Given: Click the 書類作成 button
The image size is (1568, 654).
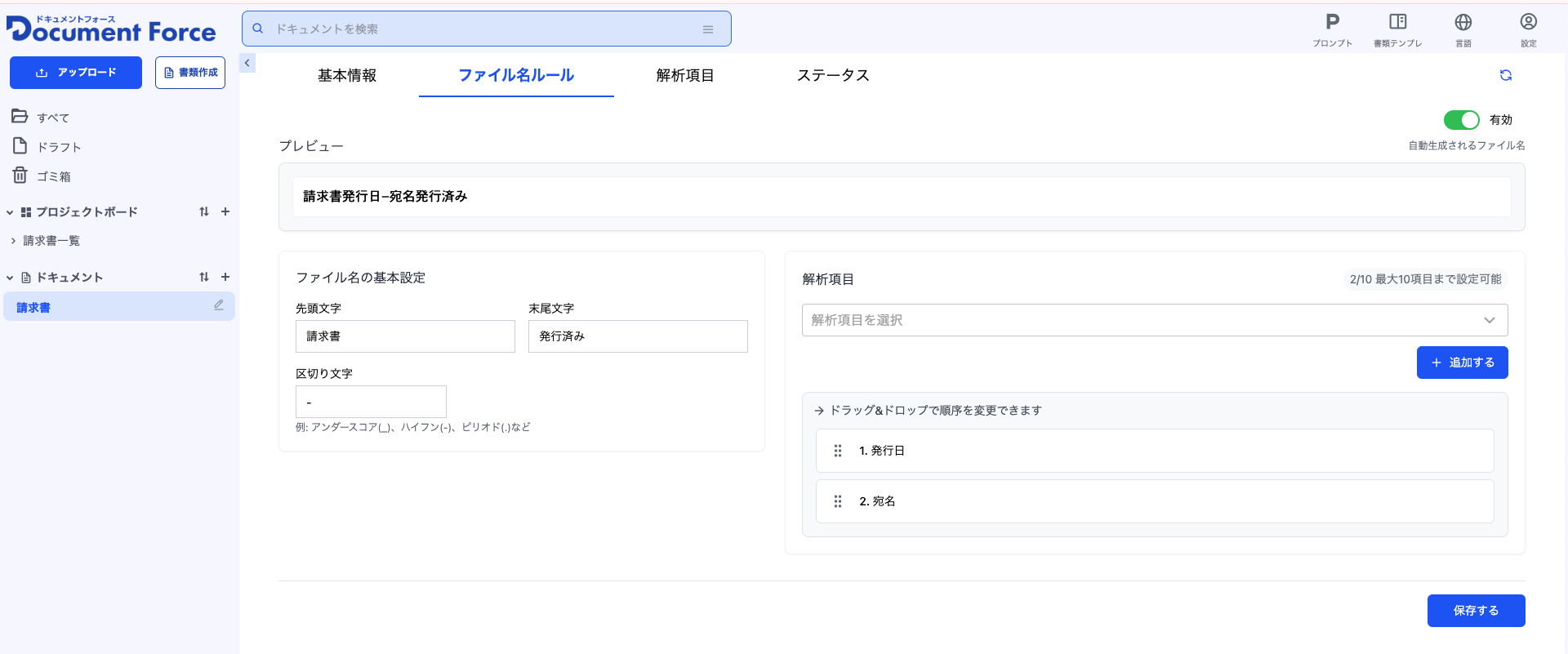Looking at the screenshot, I should pos(190,73).
